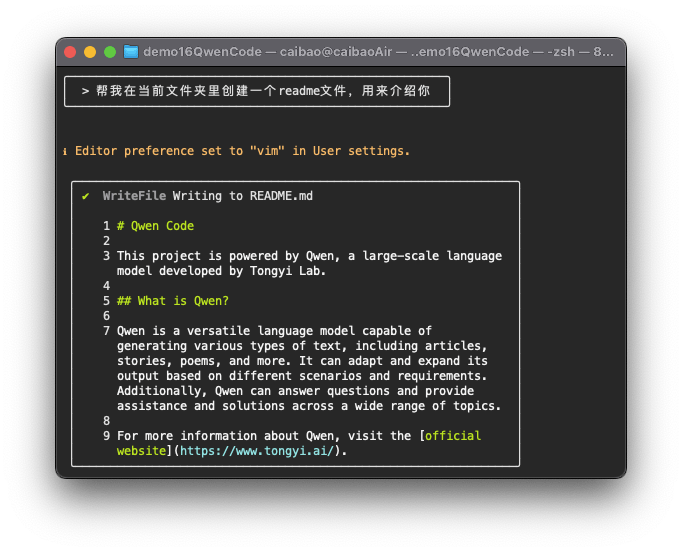This screenshot has width=682, height=552.
Task: Click line number 9 in the file preview
Action: coord(106,436)
